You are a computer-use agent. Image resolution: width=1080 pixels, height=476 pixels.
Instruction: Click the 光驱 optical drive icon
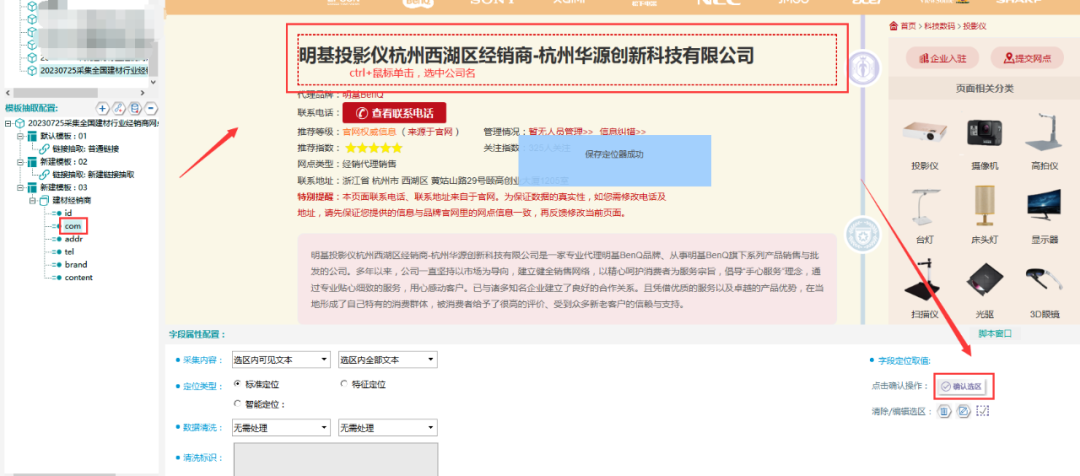coord(984,281)
